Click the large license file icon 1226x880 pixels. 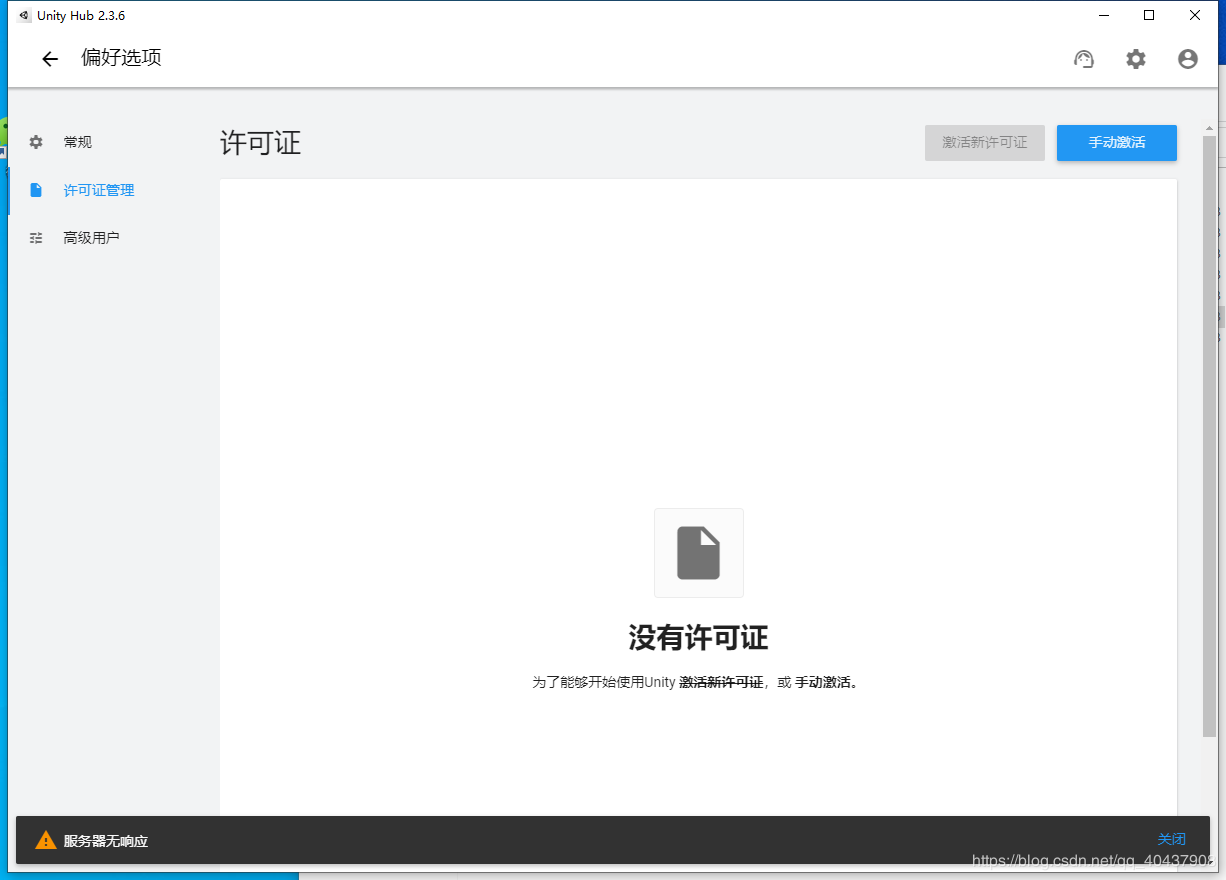click(x=699, y=553)
